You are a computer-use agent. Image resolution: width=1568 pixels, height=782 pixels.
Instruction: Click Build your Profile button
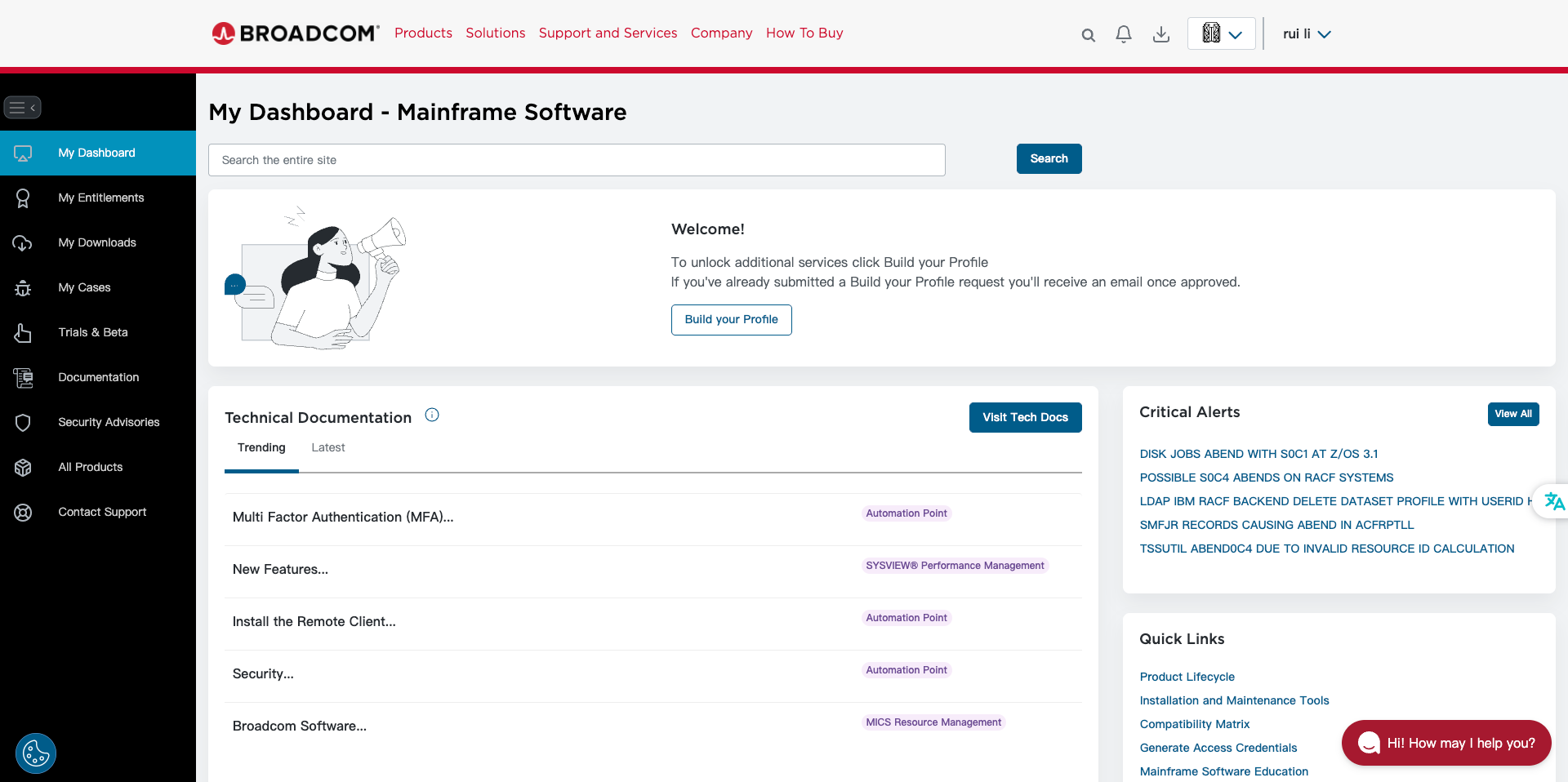click(732, 320)
